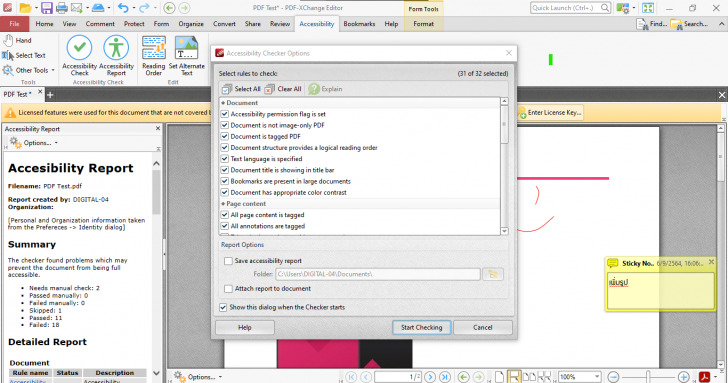Go to next page in status bar
Viewport: 728px width, 383px height.
[x=430, y=377]
